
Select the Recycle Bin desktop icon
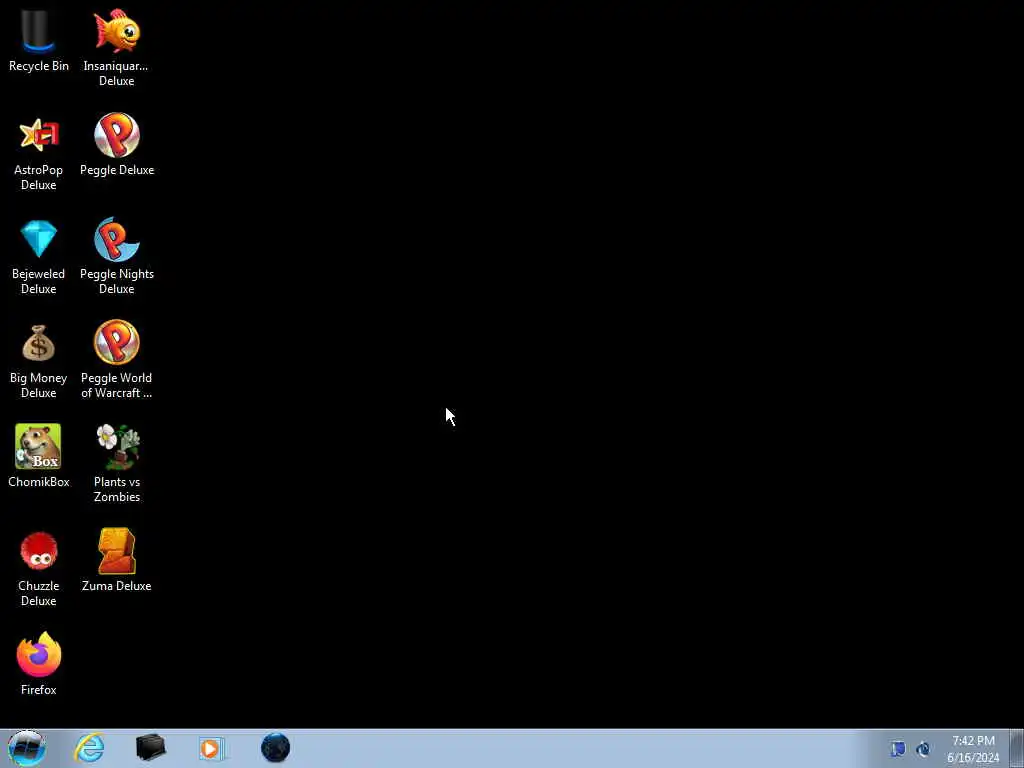click(39, 30)
